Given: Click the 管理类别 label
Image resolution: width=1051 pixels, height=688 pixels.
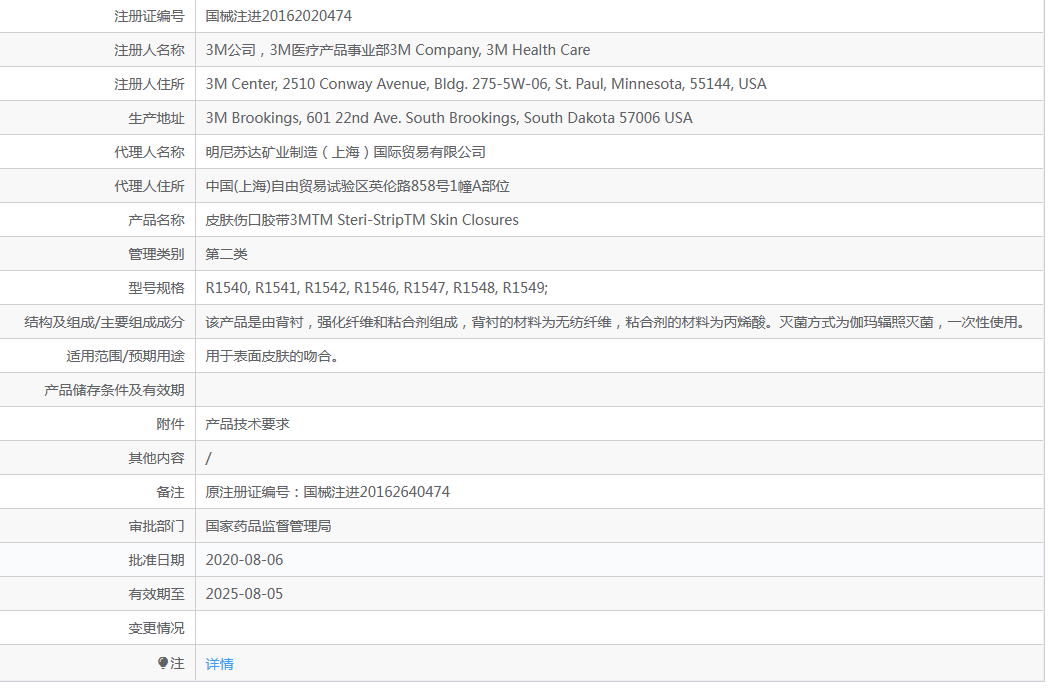Looking at the screenshot, I should (156, 254).
